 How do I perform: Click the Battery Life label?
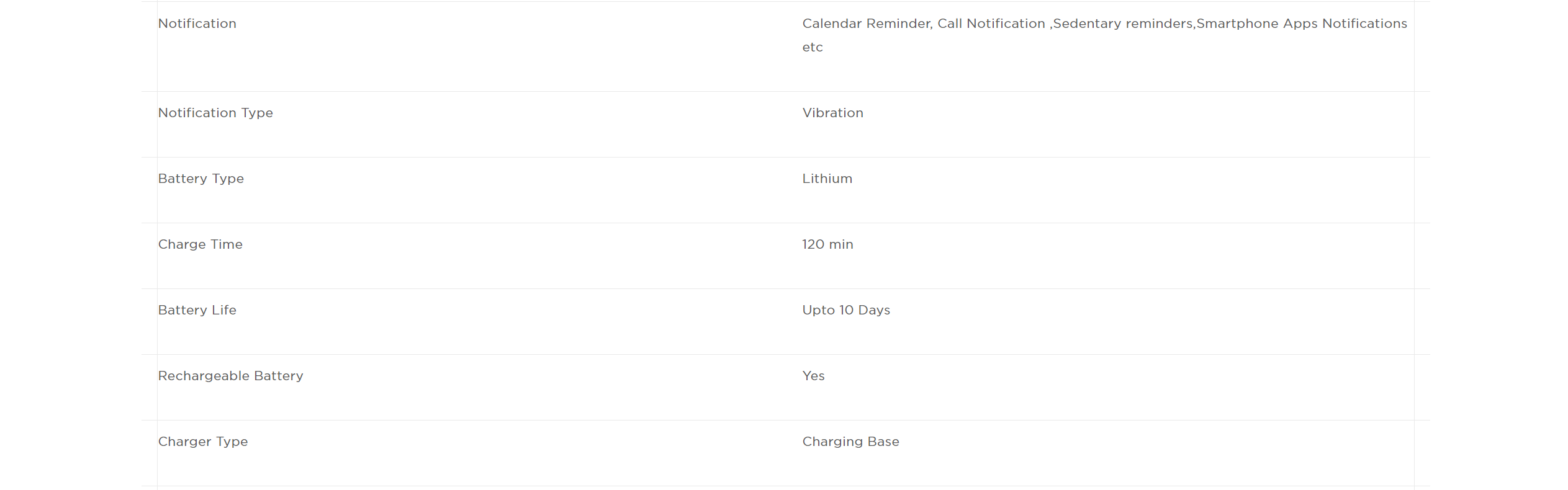(x=197, y=310)
